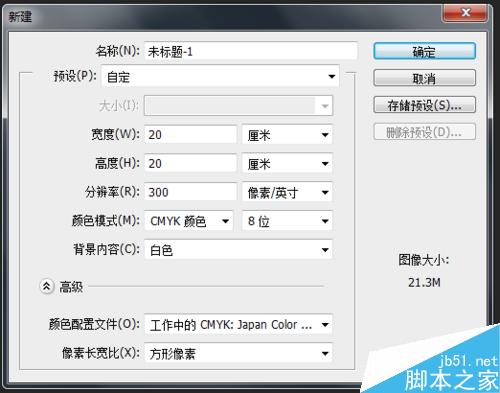Screen dimensions: 500x393
Task: Close the 新建 dialog with the X button
Action: [465, 13]
